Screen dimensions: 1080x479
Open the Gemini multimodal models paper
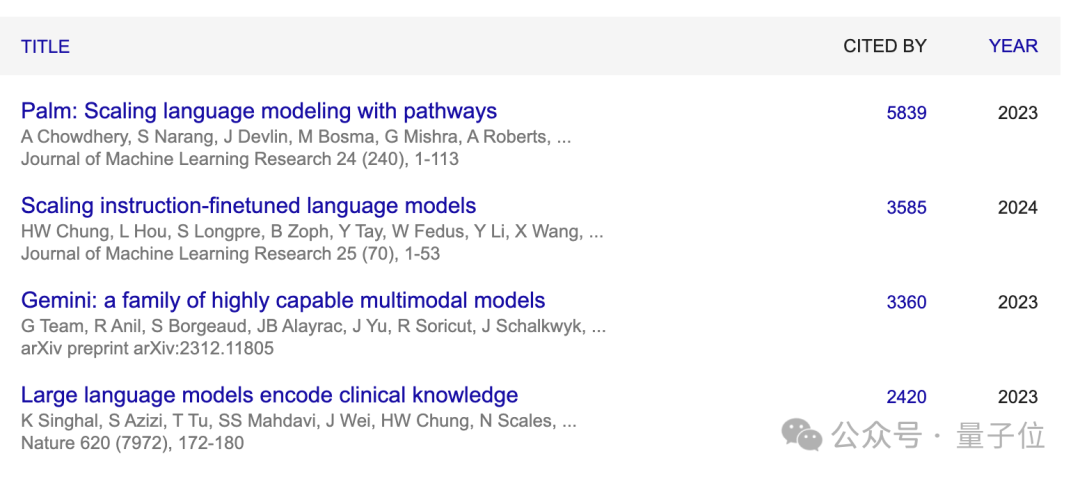[x=283, y=300]
